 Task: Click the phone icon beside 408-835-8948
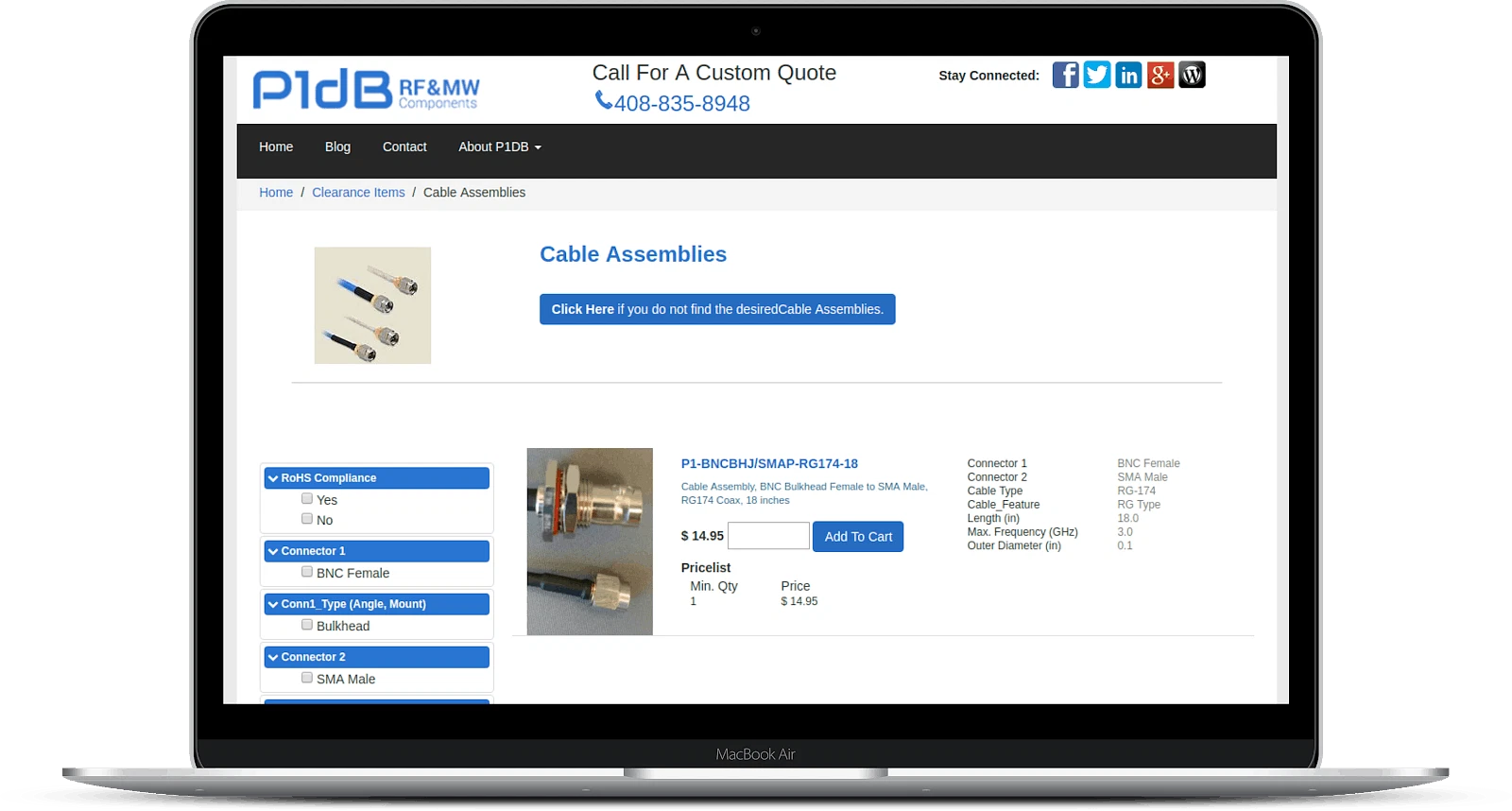603,100
